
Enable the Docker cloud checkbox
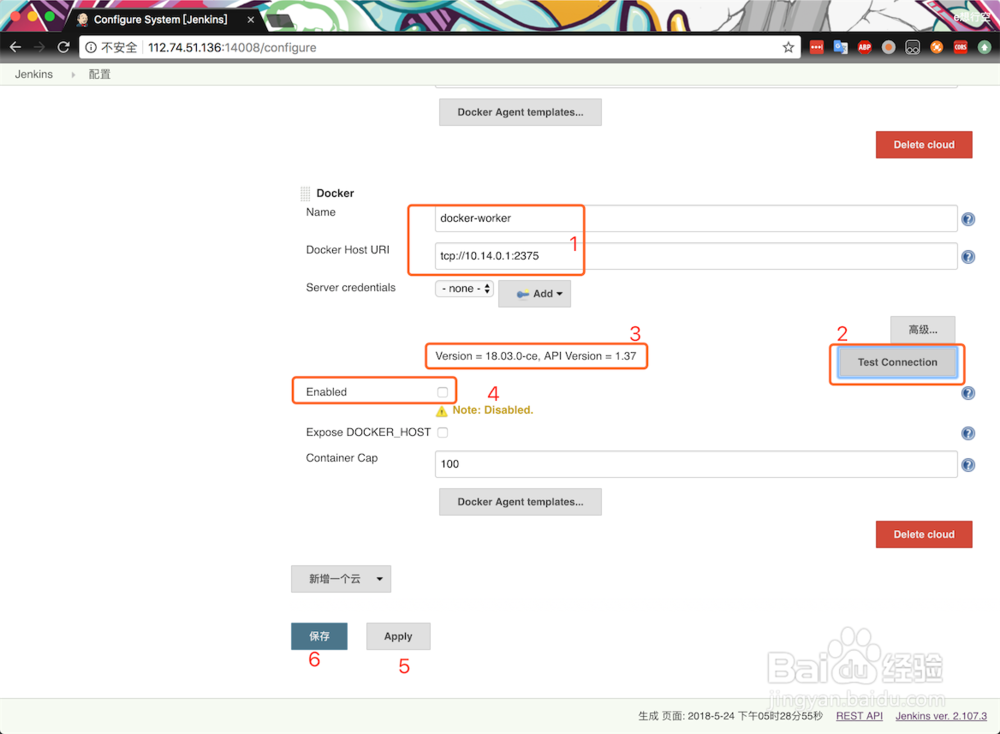pos(443,392)
